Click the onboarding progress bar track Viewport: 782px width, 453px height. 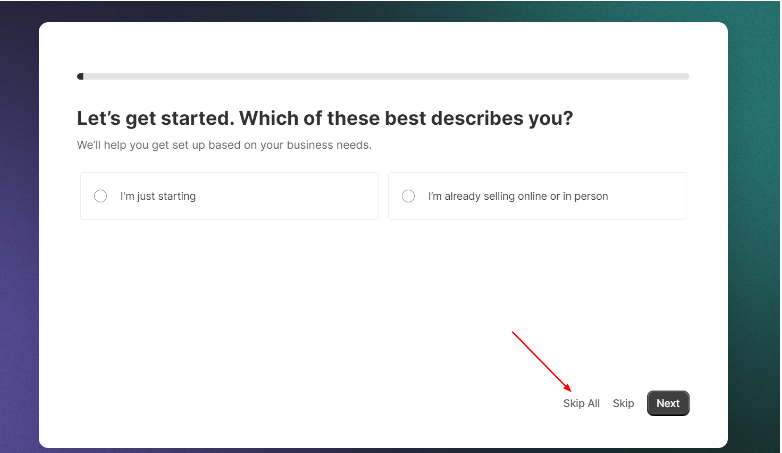point(383,76)
